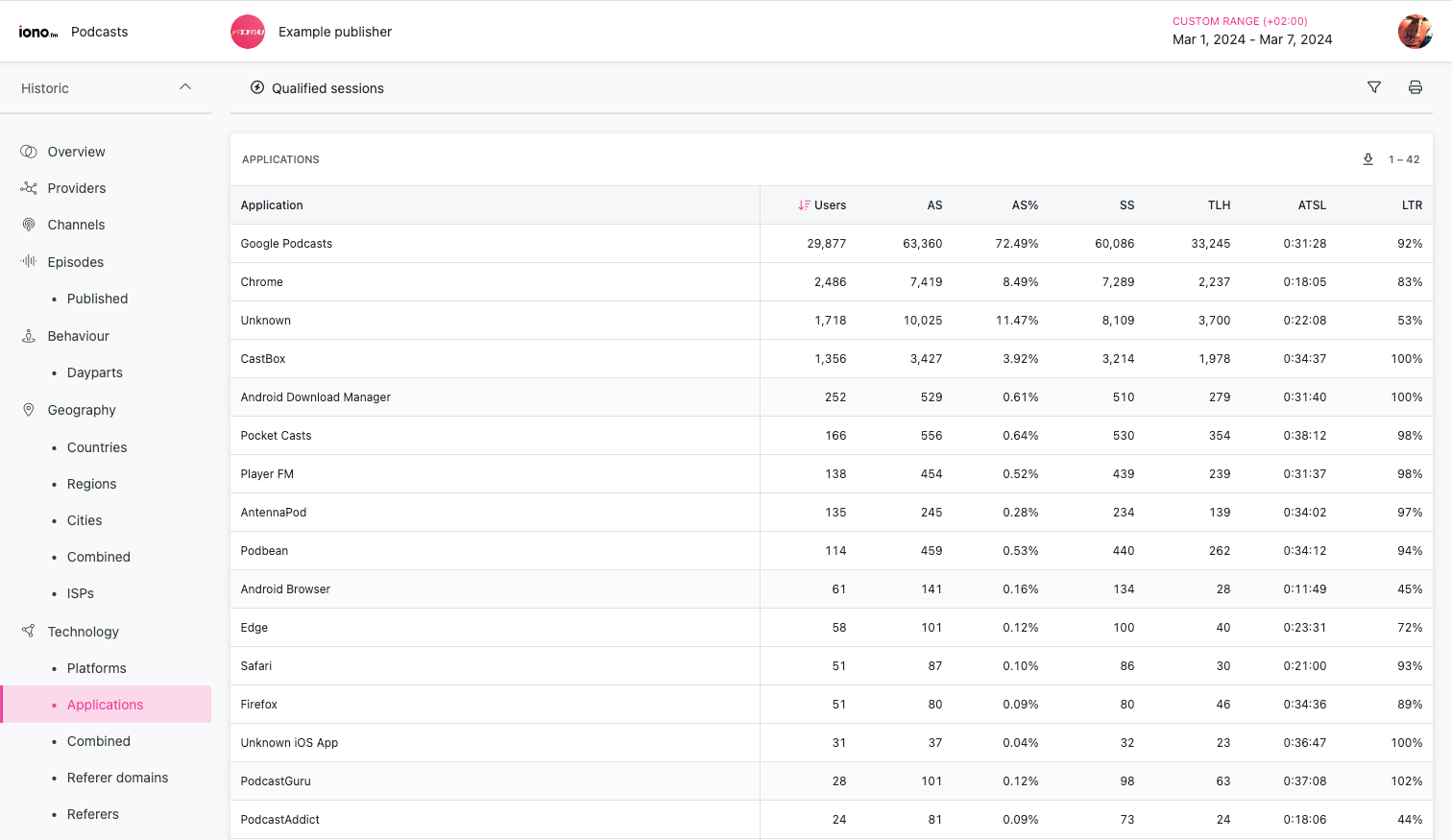Collapse the Historic section chevron
This screenshot has width=1452, height=840.
(185, 87)
